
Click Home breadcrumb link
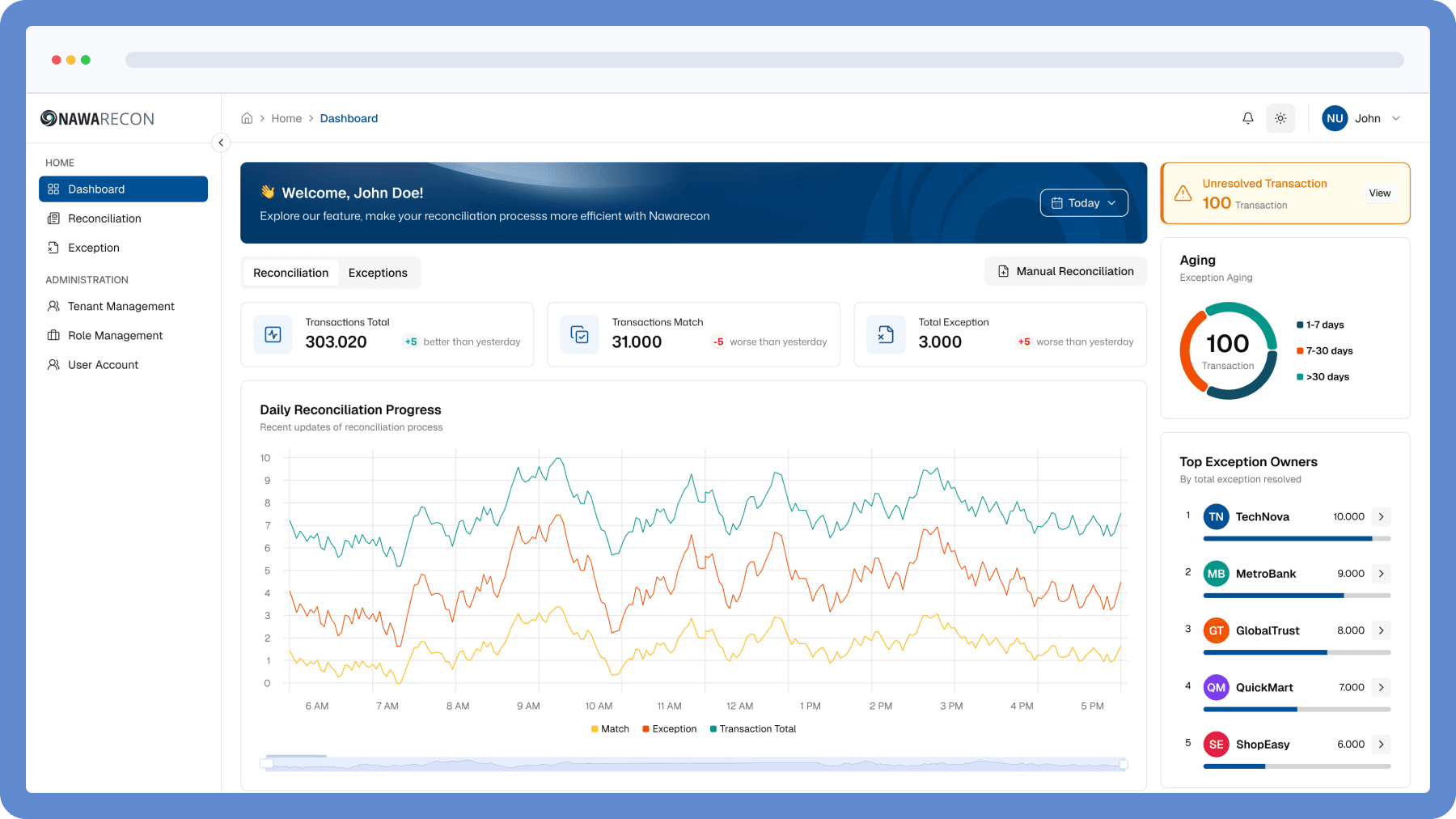[x=286, y=118]
